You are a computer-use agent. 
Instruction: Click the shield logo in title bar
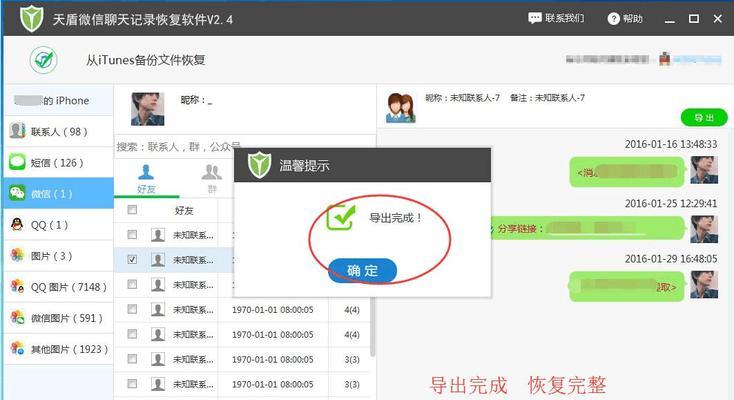tap(32, 19)
